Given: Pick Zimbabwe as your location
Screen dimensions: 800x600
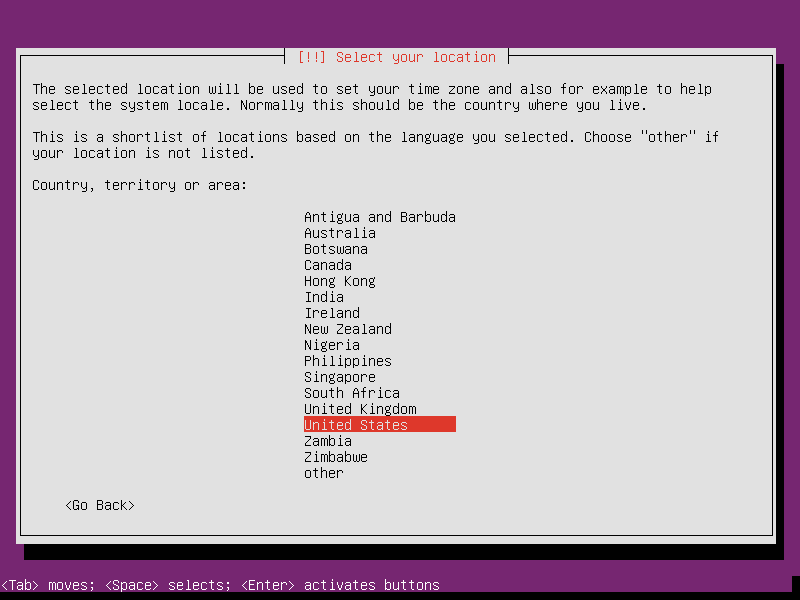Looking at the screenshot, I should pos(335,457).
